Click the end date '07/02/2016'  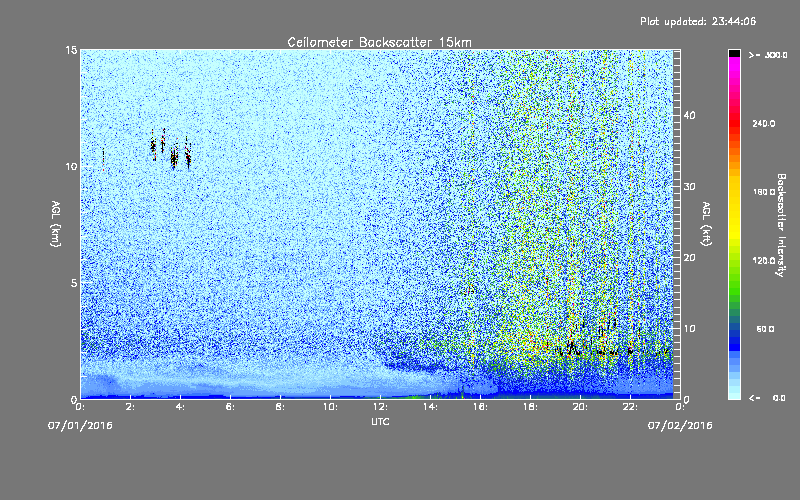pyautogui.click(x=680, y=426)
